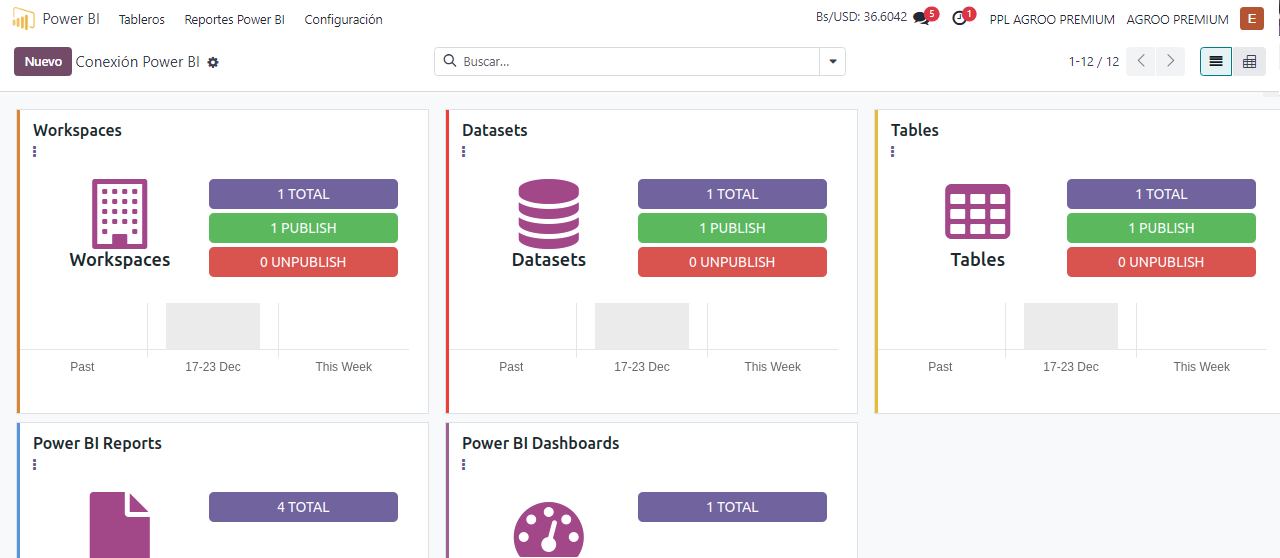Image resolution: width=1280 pixels, height=558 pixels.
Task: Click the gray 17-23 Dec bar in Workspaces
Action: tap(213, 326)
